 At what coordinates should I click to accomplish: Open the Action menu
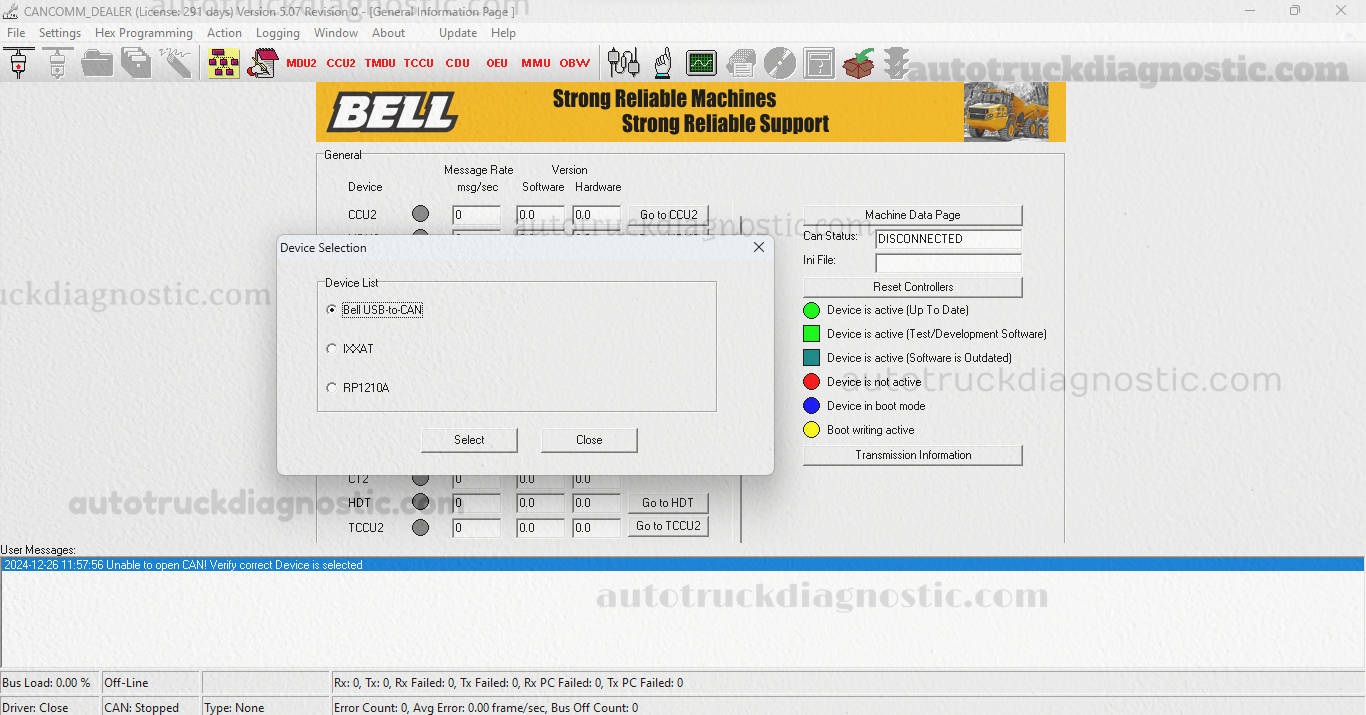tap(224, 33)
